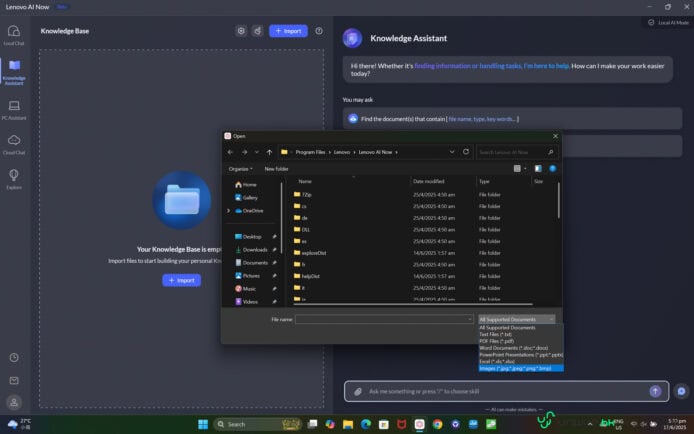Select Gallery in navigation pane
The width and height of the screenshot is (694, 434).
[x=247, y=198]
